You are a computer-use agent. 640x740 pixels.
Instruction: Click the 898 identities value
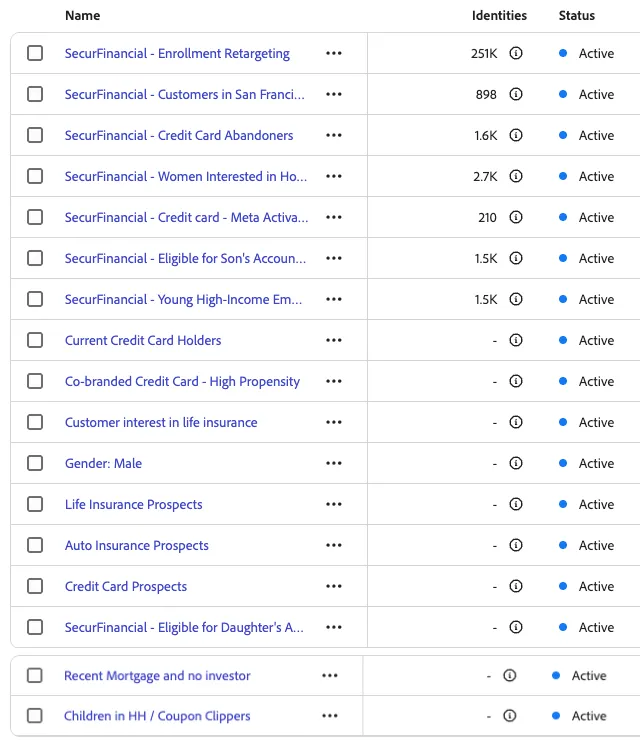pos(486,94)
